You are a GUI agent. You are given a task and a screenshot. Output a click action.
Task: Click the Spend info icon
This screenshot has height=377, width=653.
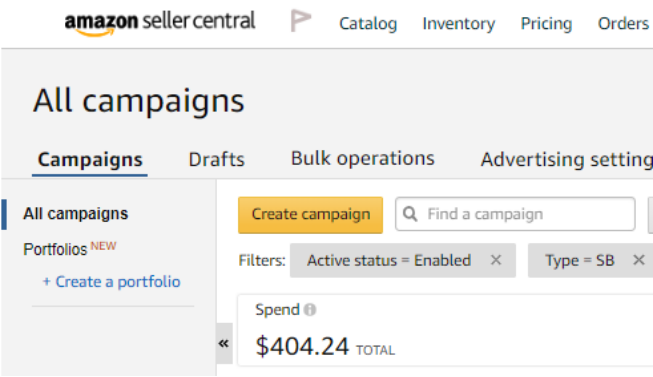(x=310, y=310)
